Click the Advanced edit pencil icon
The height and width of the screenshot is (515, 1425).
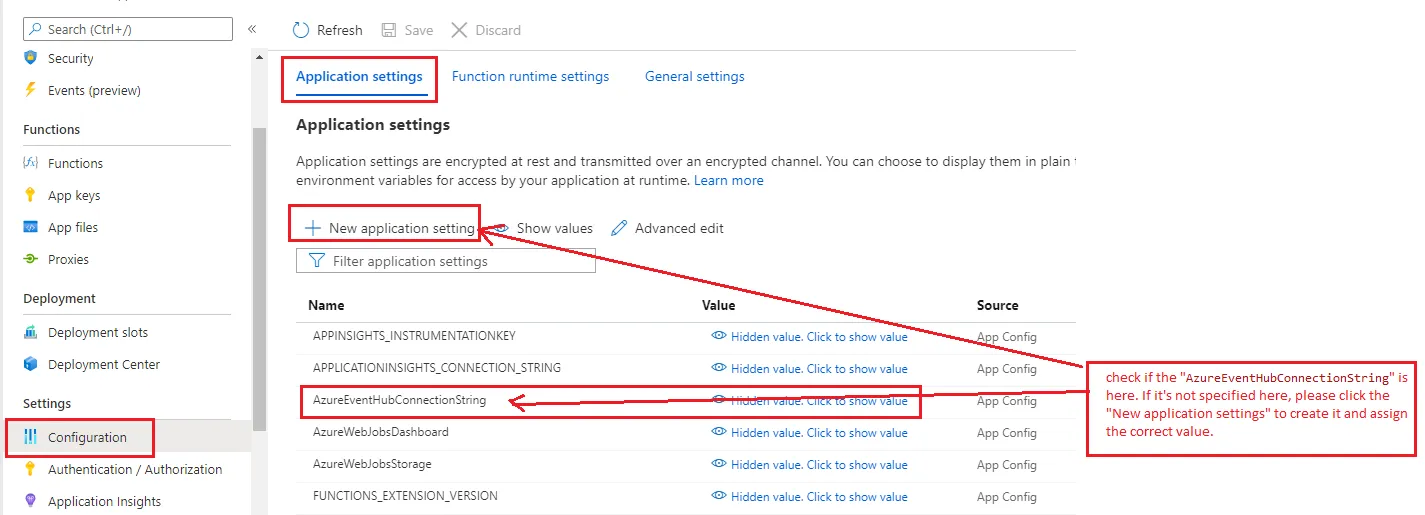(x=619, y=228)
